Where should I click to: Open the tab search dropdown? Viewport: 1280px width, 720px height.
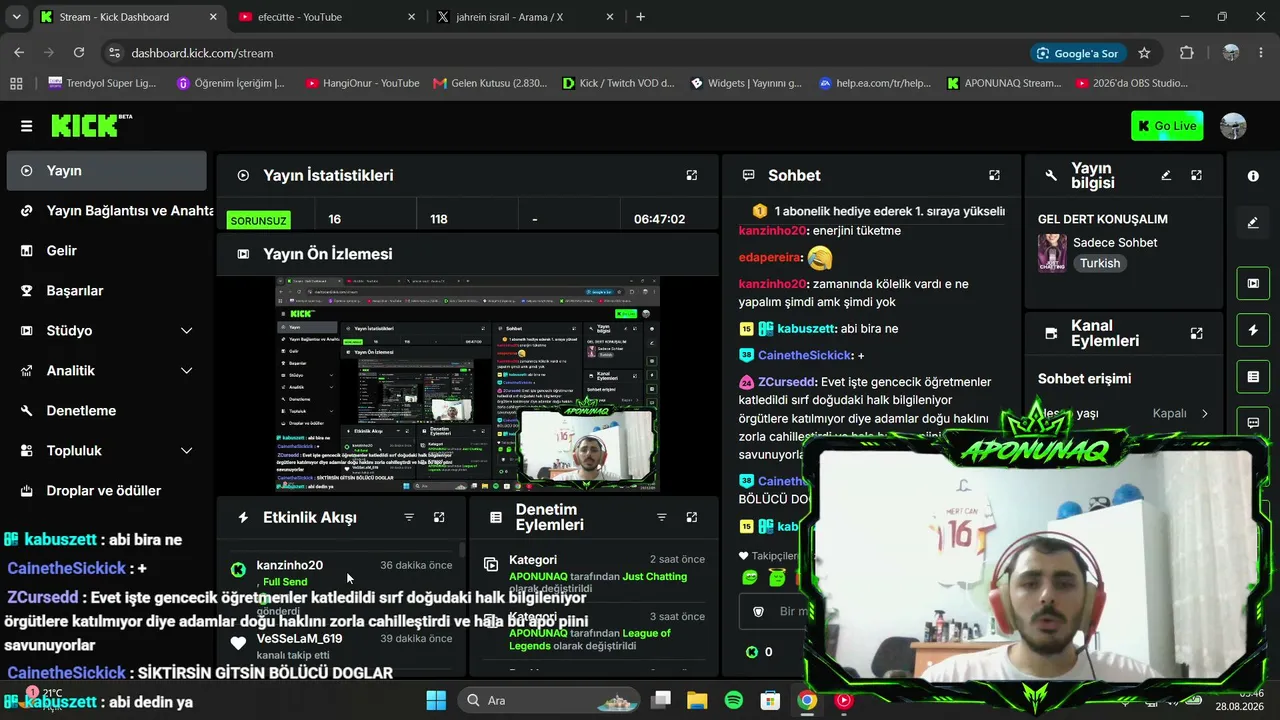[16, 17]
